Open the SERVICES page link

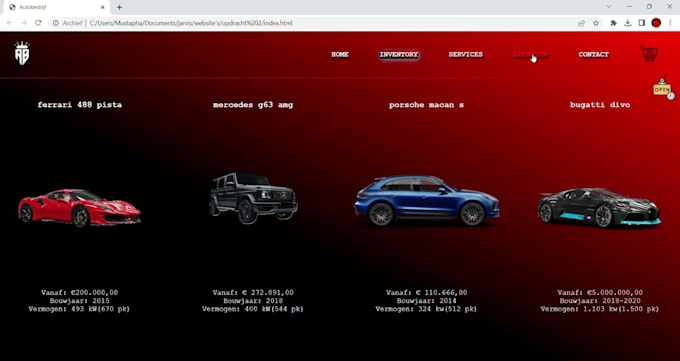point(465,55)
